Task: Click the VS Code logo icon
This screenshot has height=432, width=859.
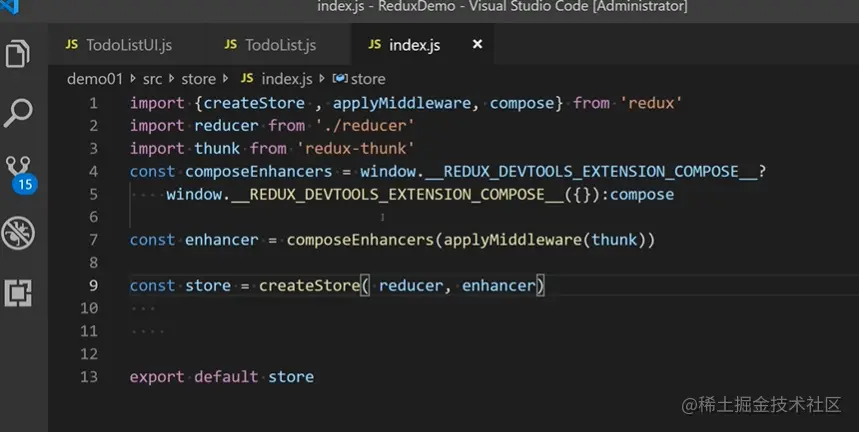Action: [x=10, y=6]
